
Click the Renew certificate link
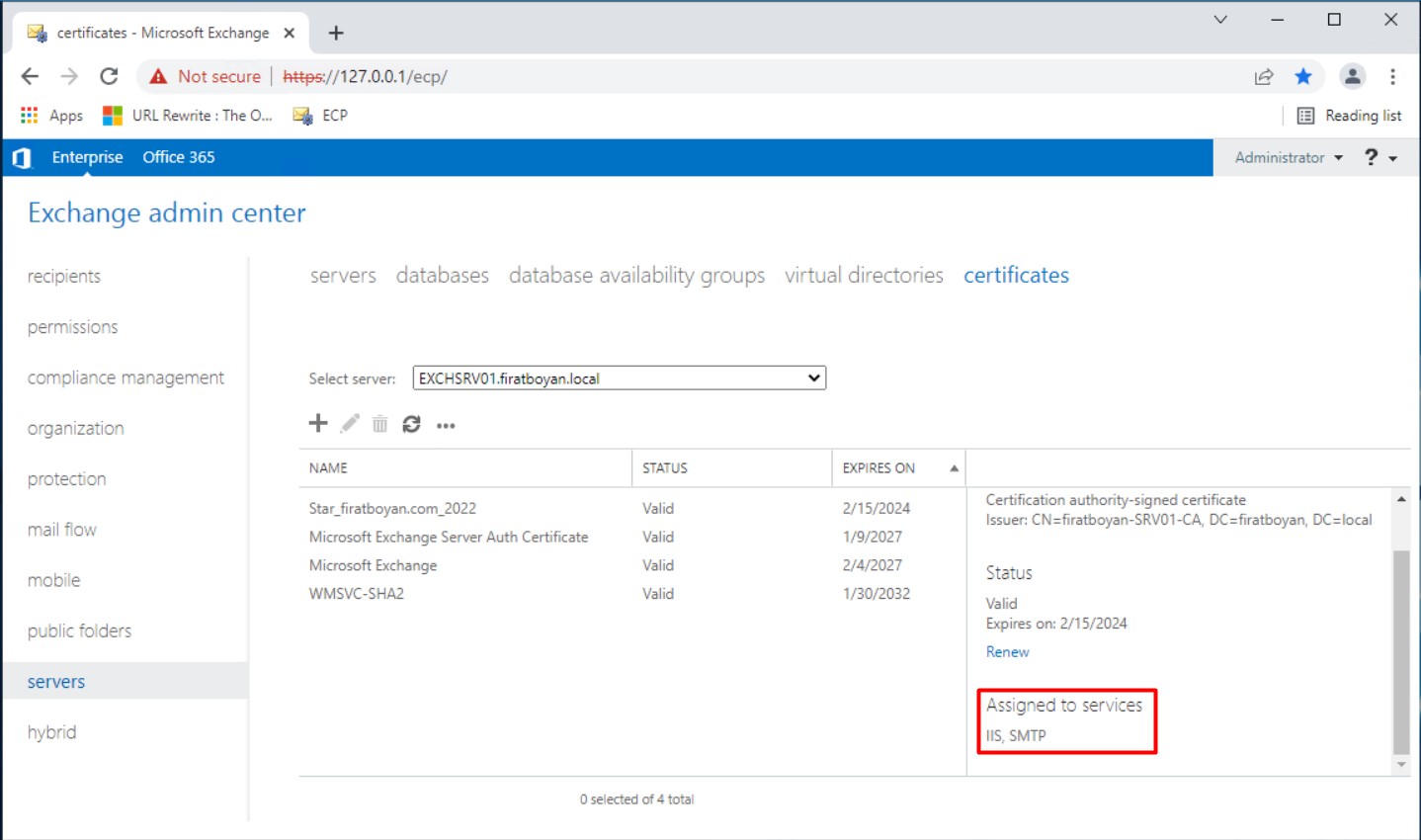point(1007,652)
